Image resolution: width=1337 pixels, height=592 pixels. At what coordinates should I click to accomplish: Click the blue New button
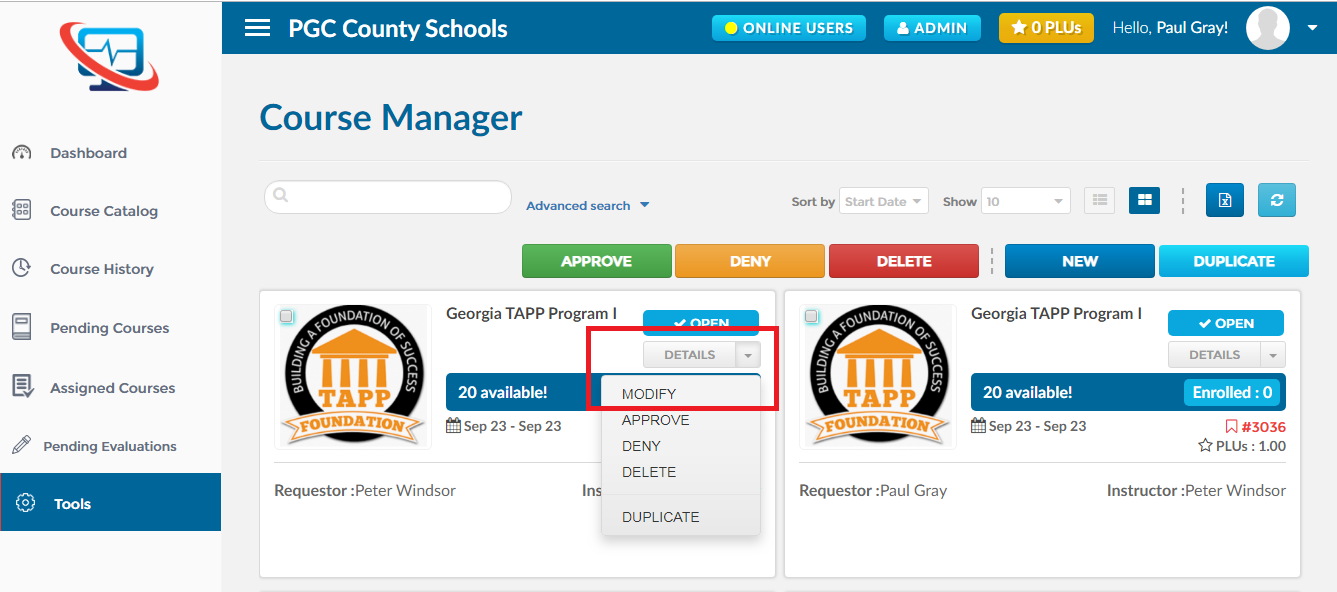[1079, 261]
